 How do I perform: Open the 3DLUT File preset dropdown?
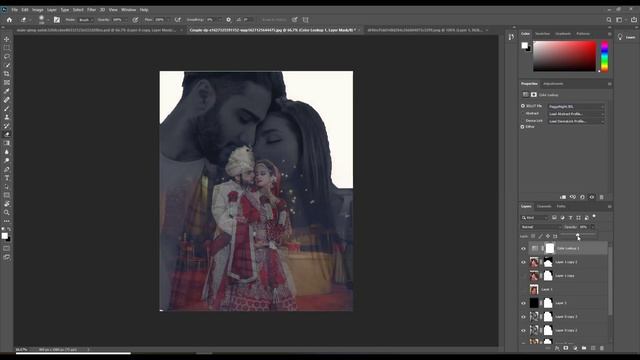coord(576,107)
